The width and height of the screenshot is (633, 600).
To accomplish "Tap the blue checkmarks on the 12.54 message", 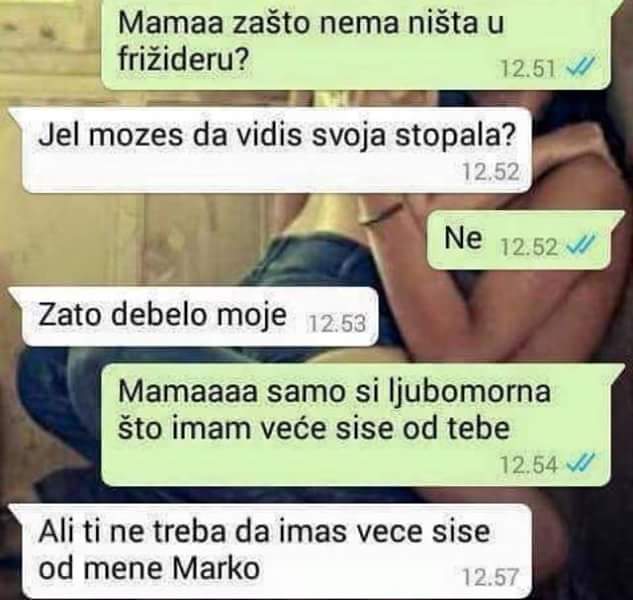I will 581,464.
